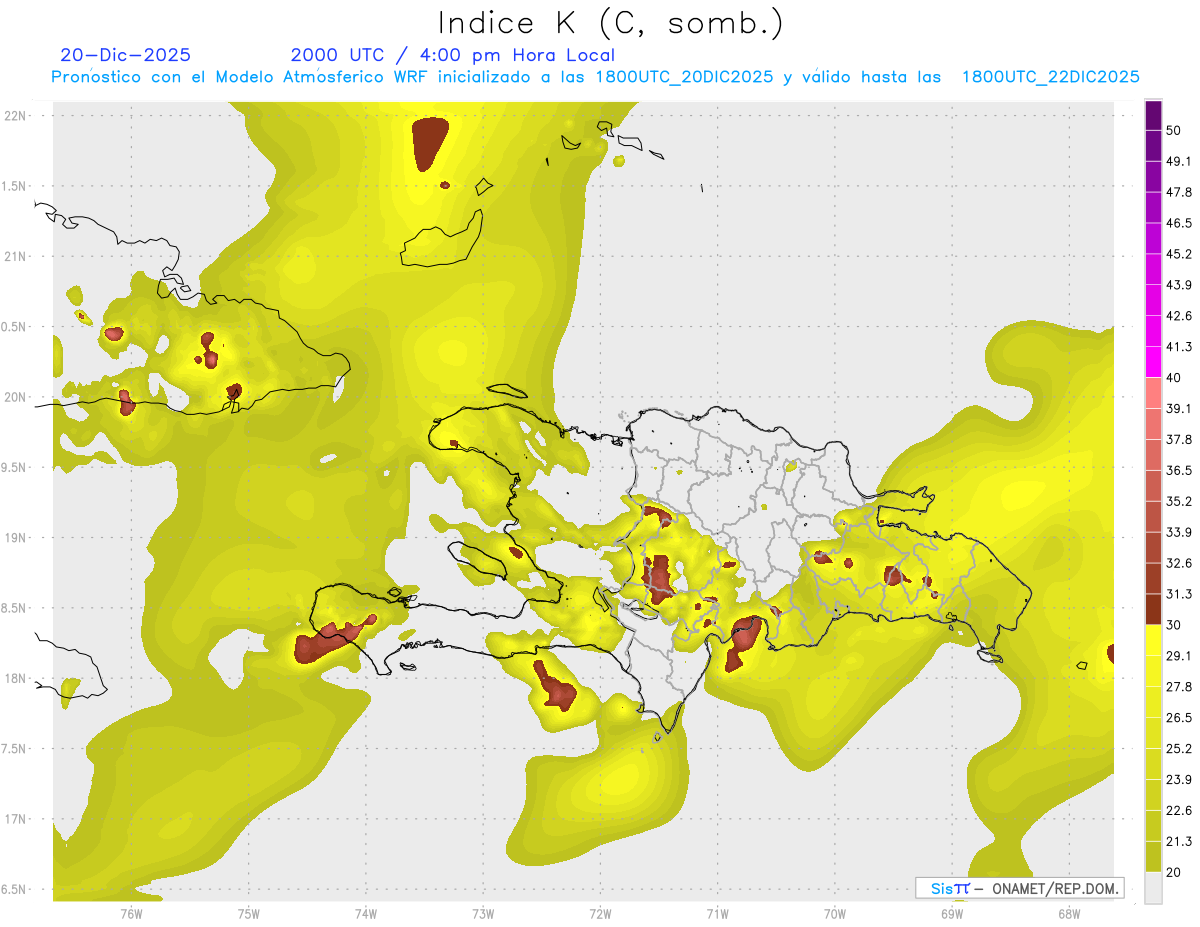The height and width of the screenshot is (927, 1200).
Task: Select the "21N" latitude label
Action: pyautogui.click(x=15, y=256)
